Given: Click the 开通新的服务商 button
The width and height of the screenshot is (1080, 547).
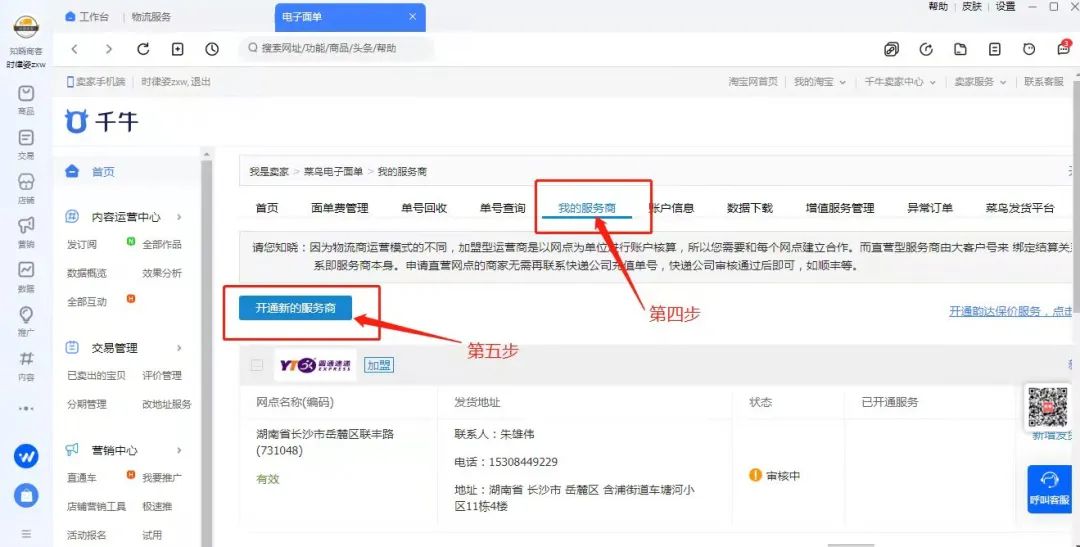Looking at the screenshot, I should tap(295, 308).
